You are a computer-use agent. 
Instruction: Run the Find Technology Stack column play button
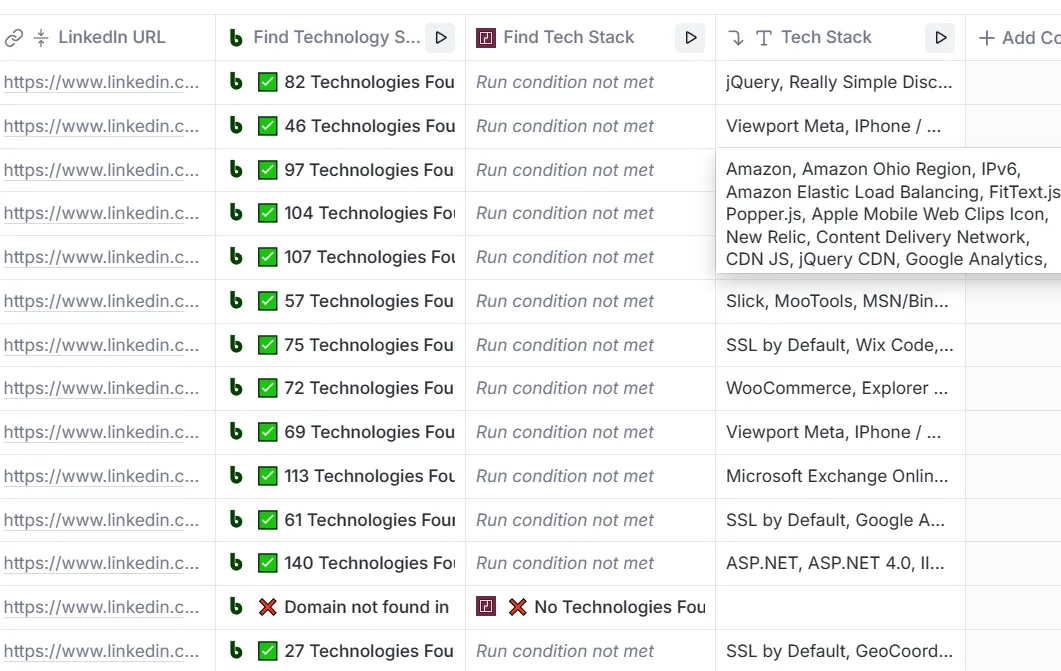click(441, 37)
